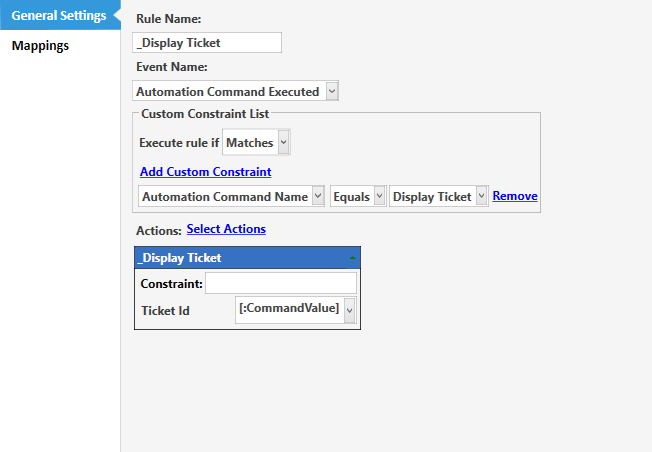Expand the Ticket Id dropdown arrow
The image size is (652, 452).
coord(349,310)
